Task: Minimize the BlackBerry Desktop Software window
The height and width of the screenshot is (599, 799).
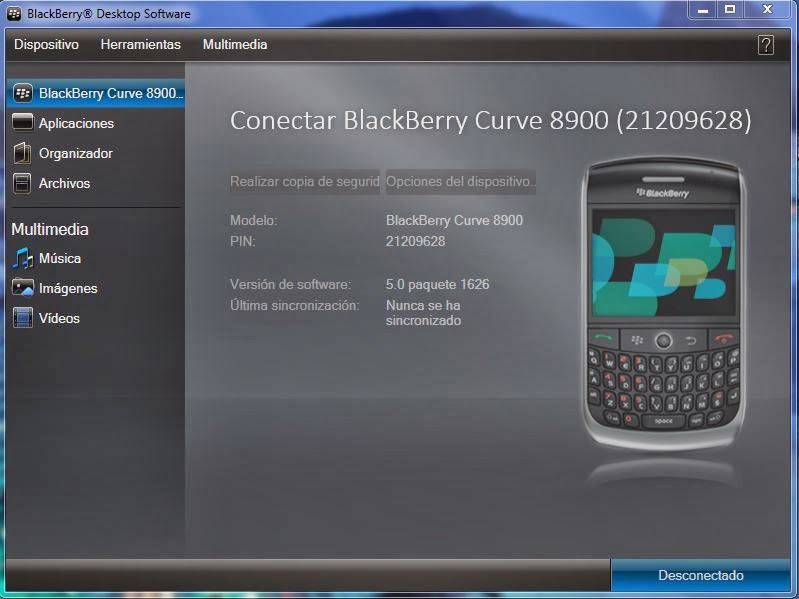Action: 703,10
